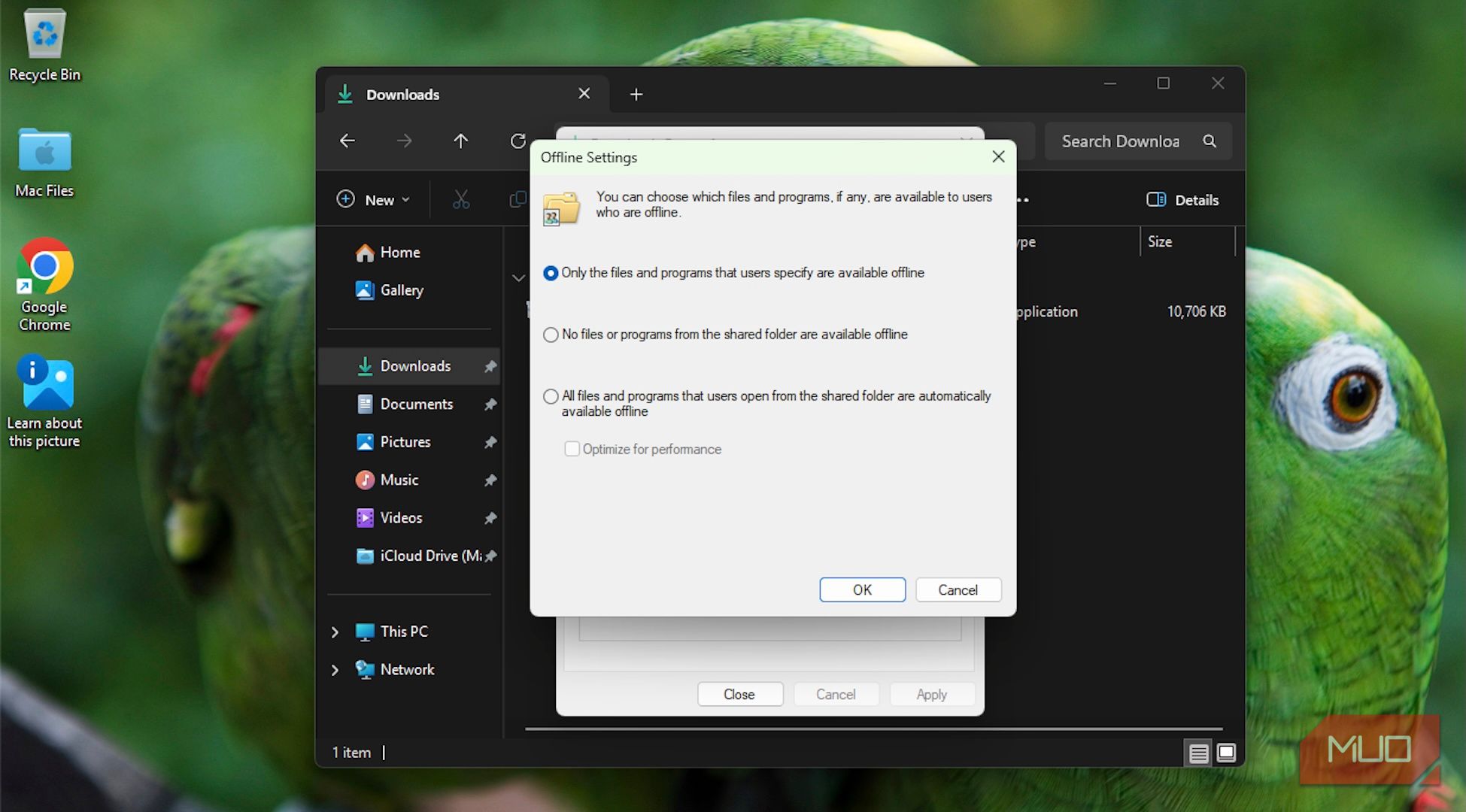Screen dimensions: 1466x812
Task: Click OK in Offline Settings
Action: click(x=862, y=590)
